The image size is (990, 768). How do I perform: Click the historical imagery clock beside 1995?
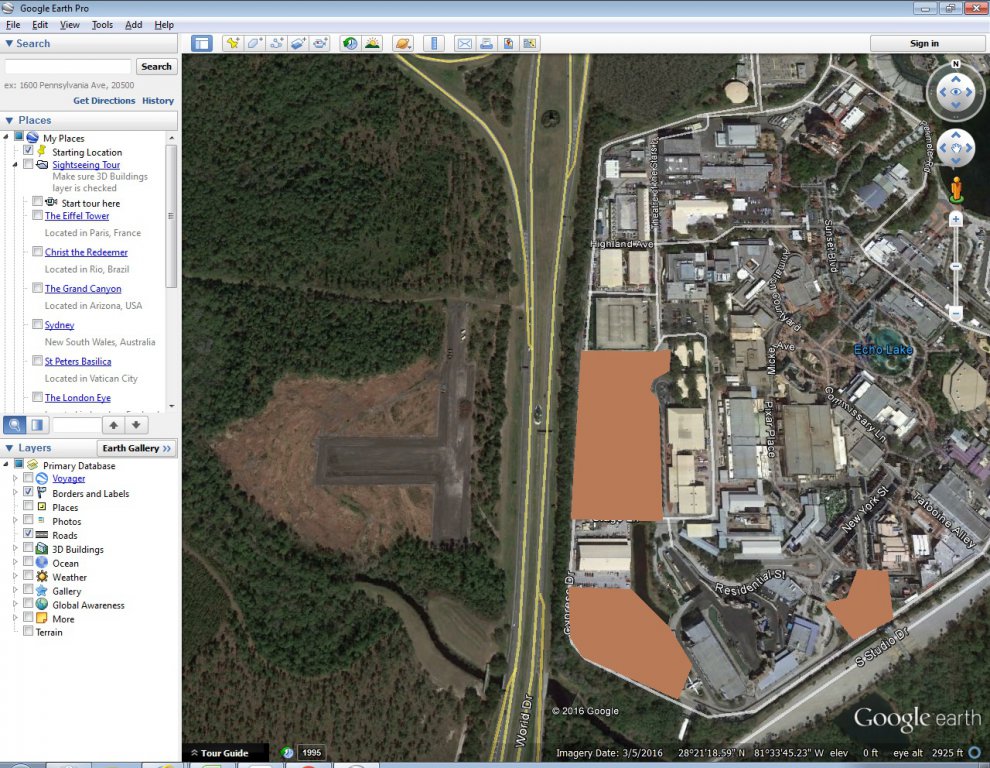[287, 752]
